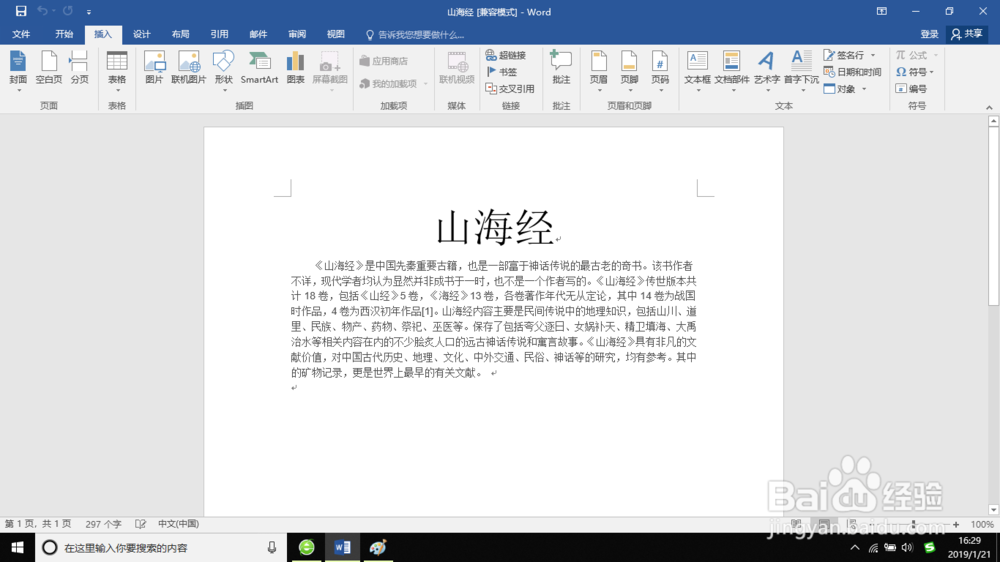Insert a page break (分页)

[79, 69]
